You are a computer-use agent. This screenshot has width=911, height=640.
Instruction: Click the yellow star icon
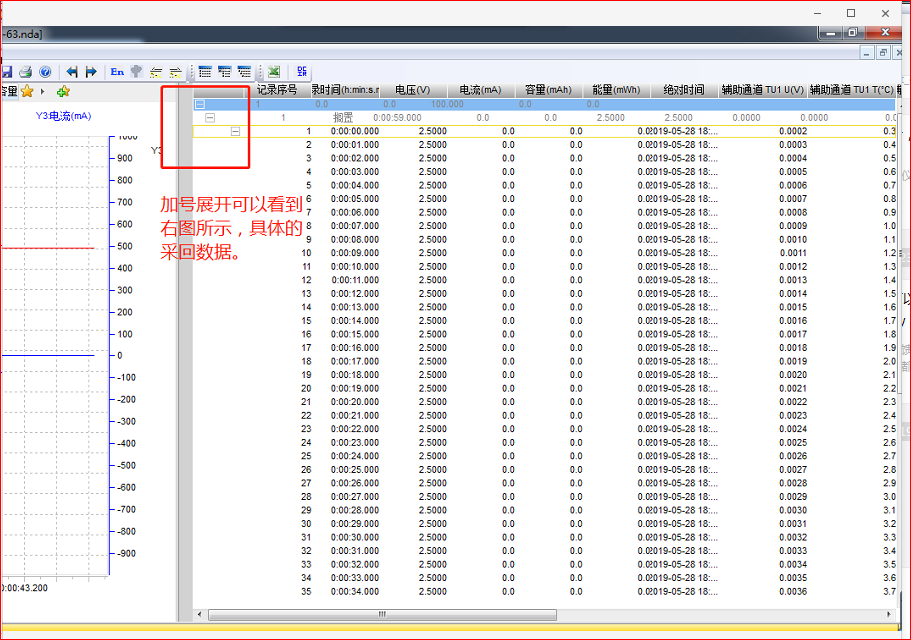pyautogui.click(x=27, y=91)
